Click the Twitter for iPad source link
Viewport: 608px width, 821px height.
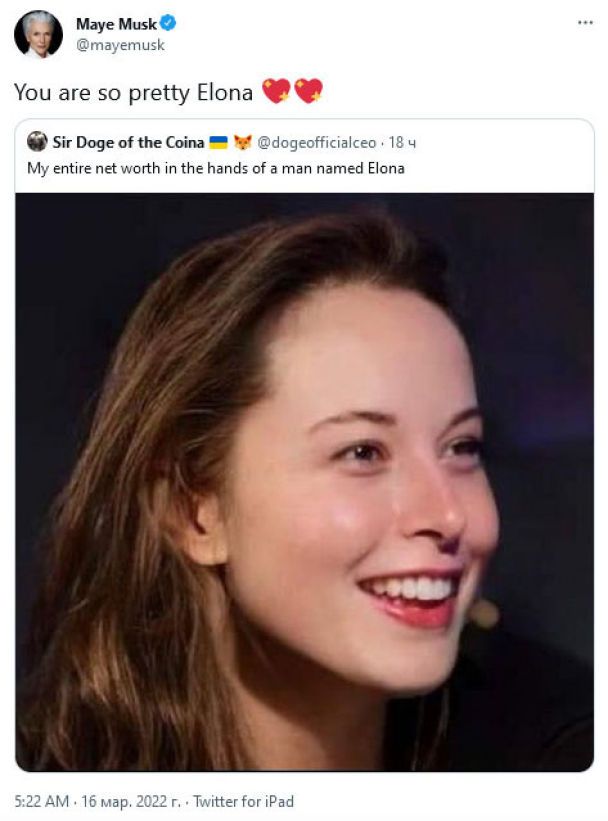243,800
